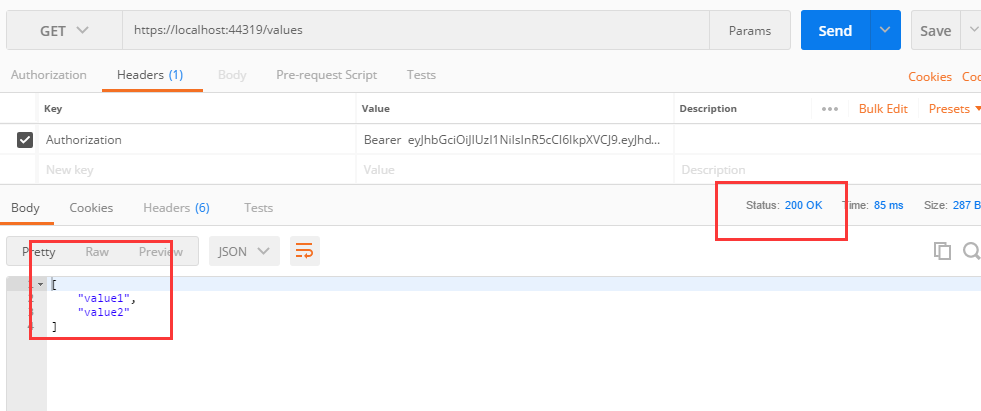Show the response Headers (6) tab

coord(176,208)
